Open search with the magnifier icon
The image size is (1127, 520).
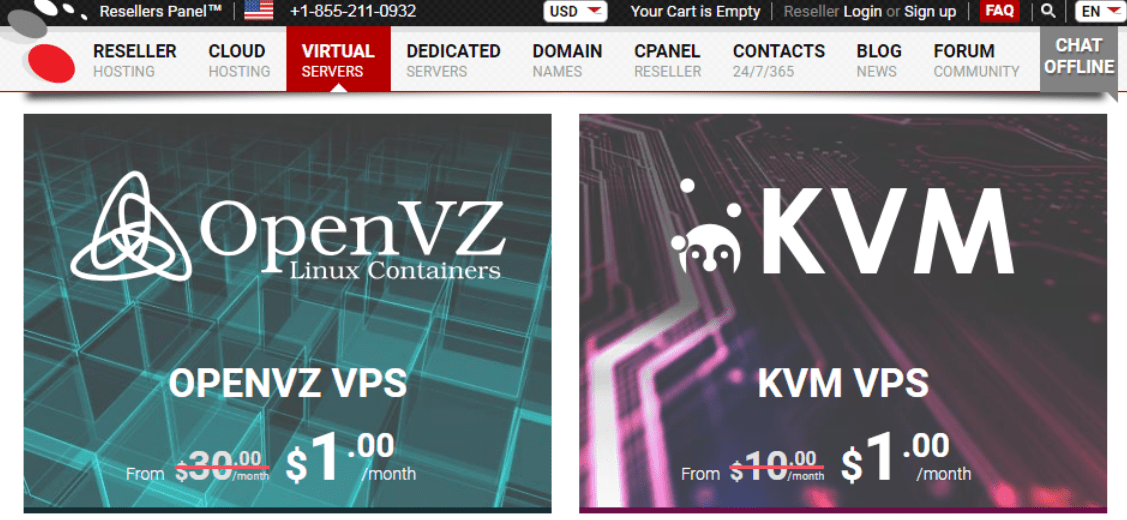click(x=1049, y=11)
